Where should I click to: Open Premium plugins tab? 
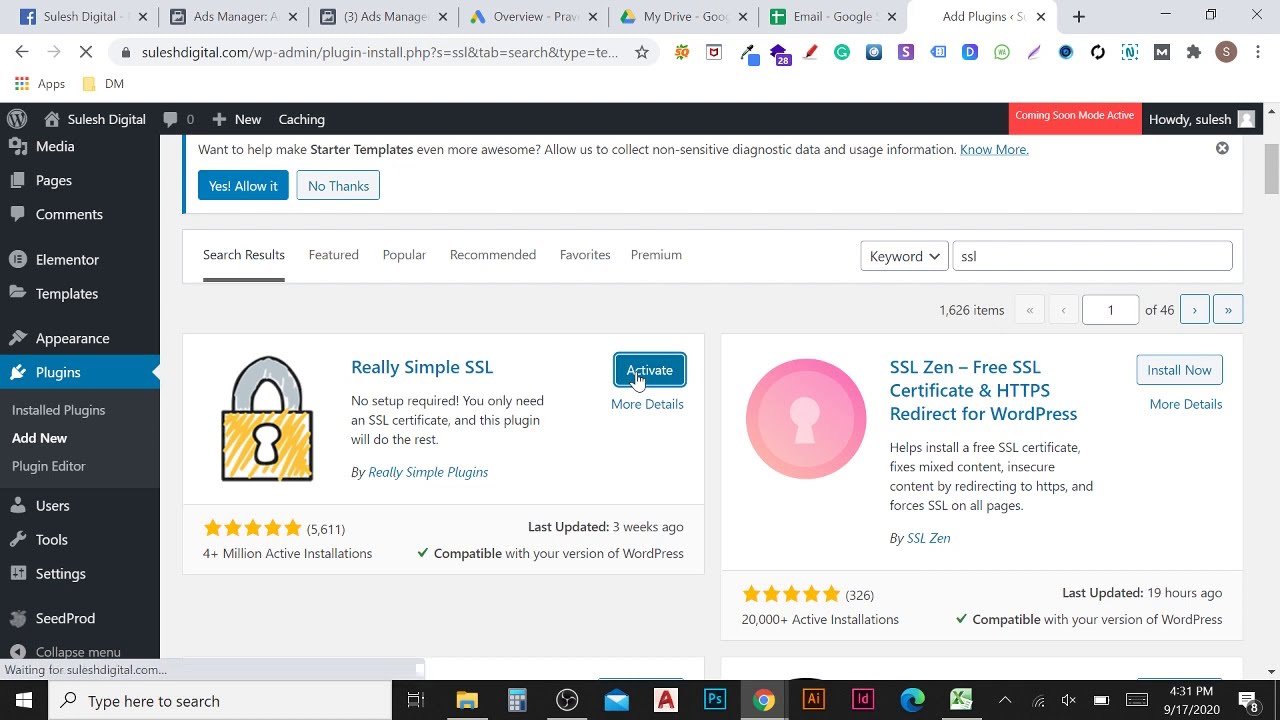[x=656, y=255]
